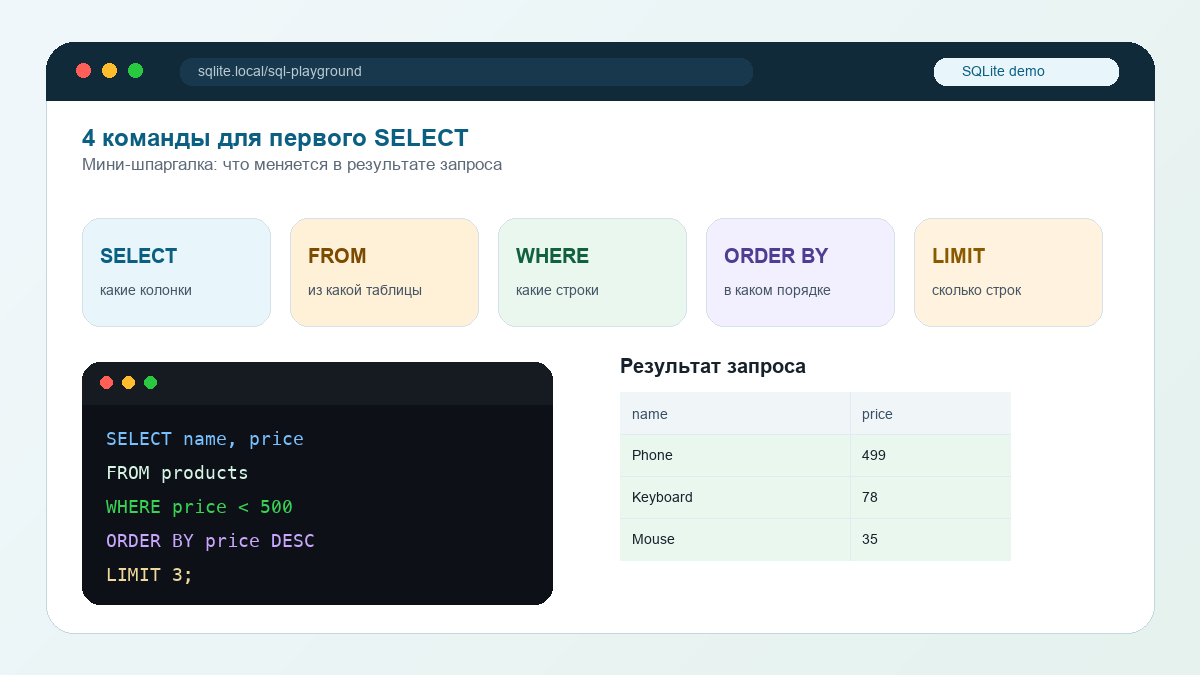This screenshot has height=675, width=1200.
Task: Select the ORDER BY command card
Action: point(800,272)
